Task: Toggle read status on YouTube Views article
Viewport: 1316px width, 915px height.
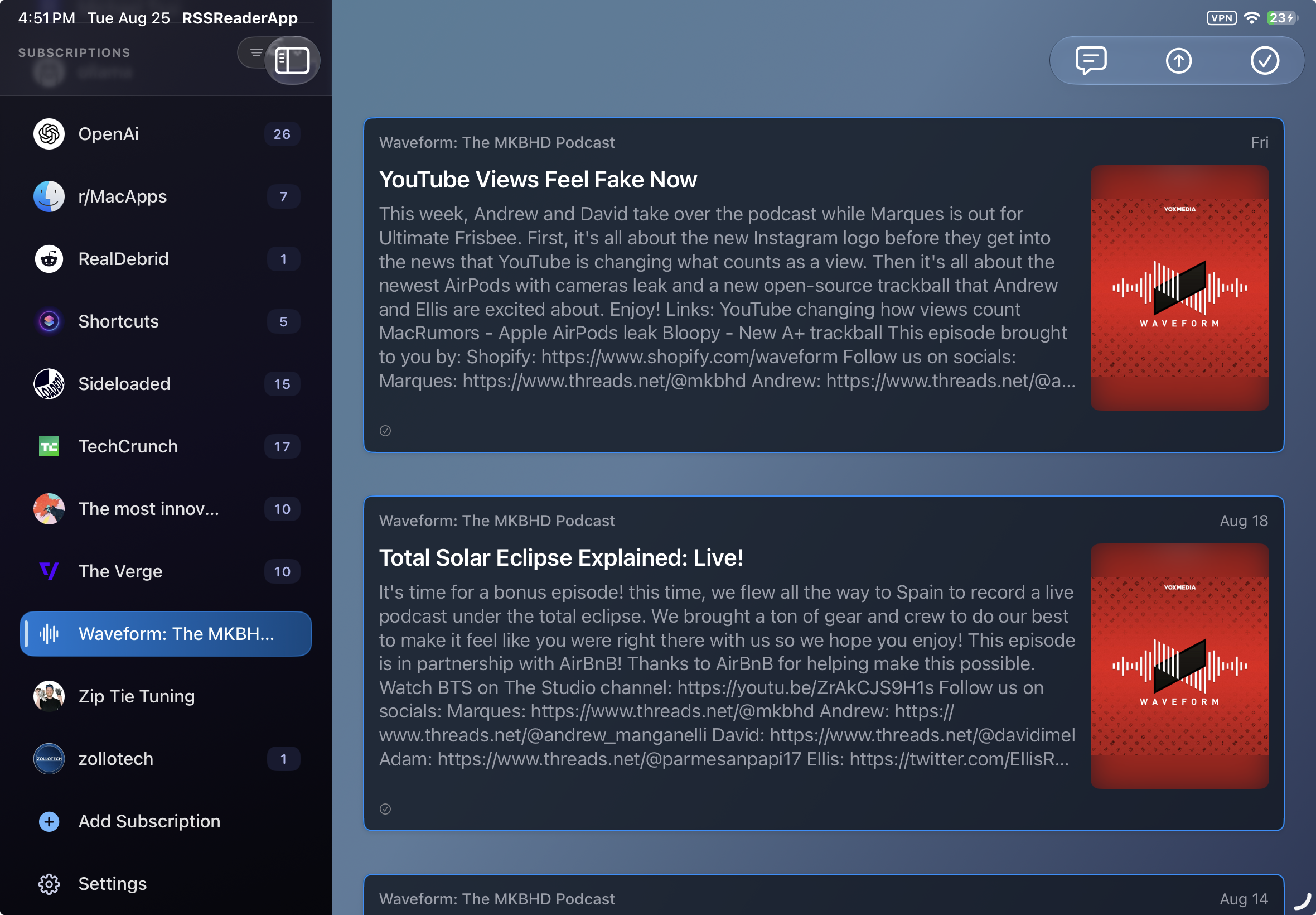Action: [385, 431]
